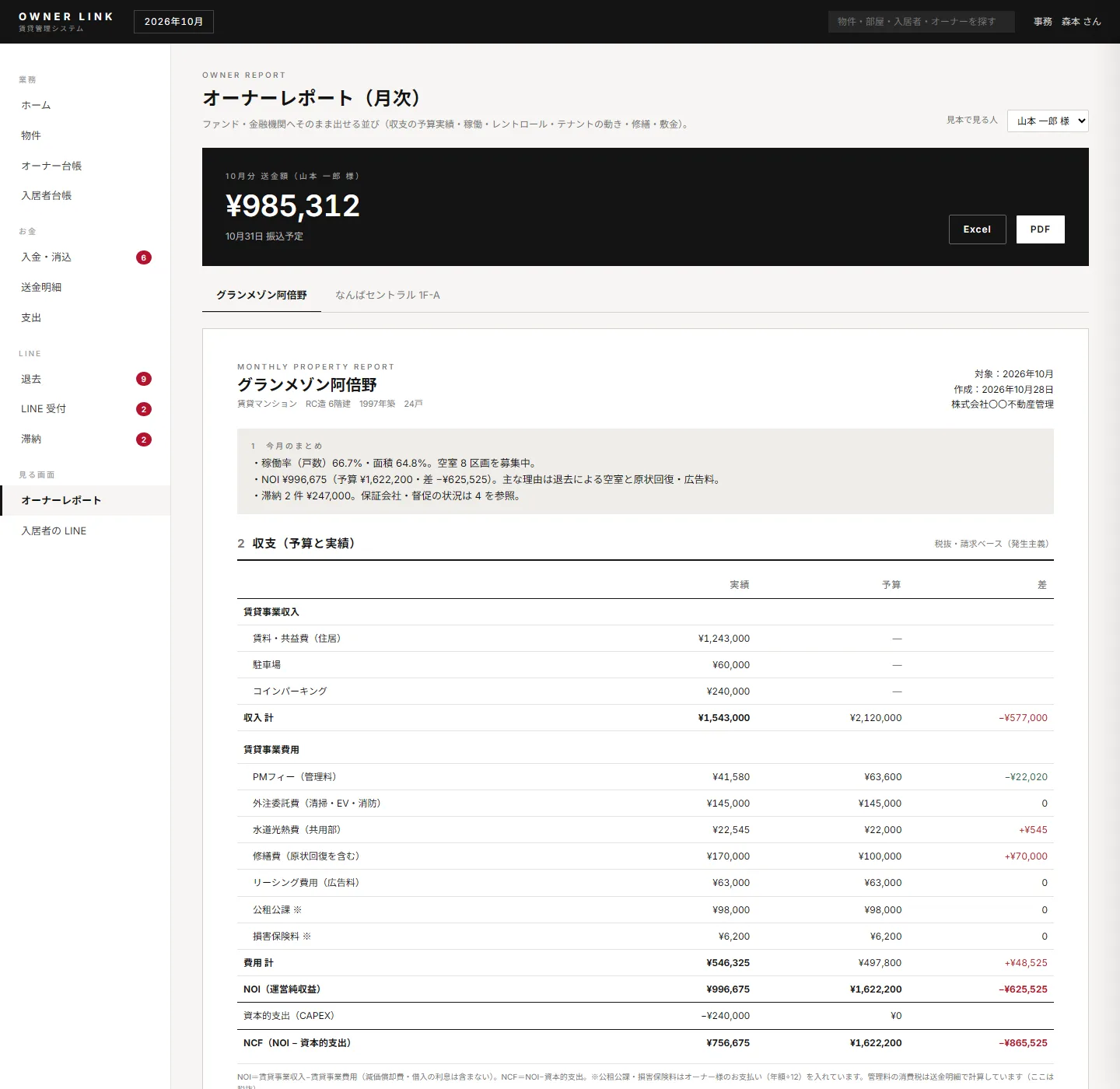Open LINE 受付 item
This screenshot has height=1089, width=1120.
coord(86,408)
